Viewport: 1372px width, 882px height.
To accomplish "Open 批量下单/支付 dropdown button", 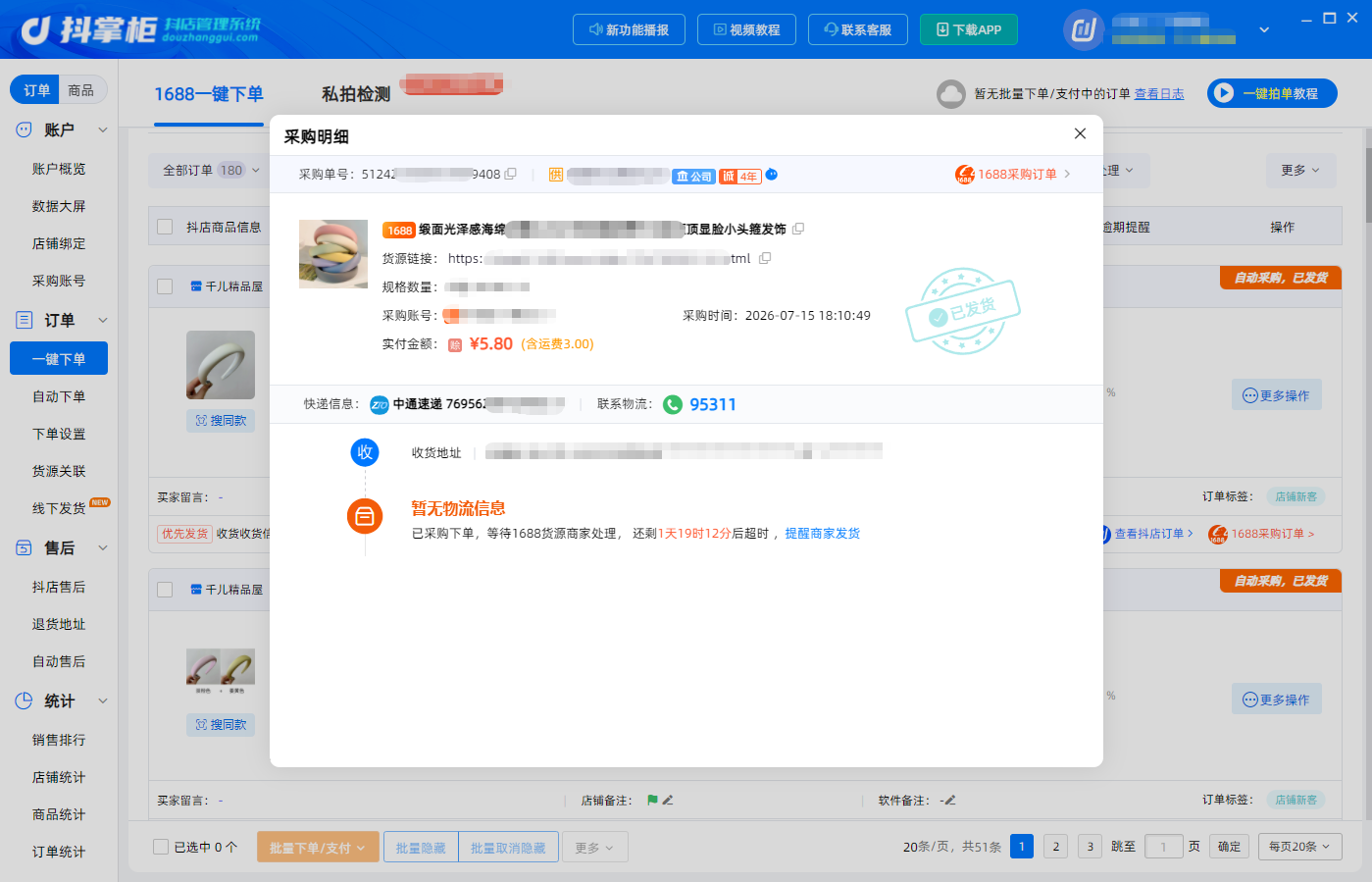I will (318, 848).
